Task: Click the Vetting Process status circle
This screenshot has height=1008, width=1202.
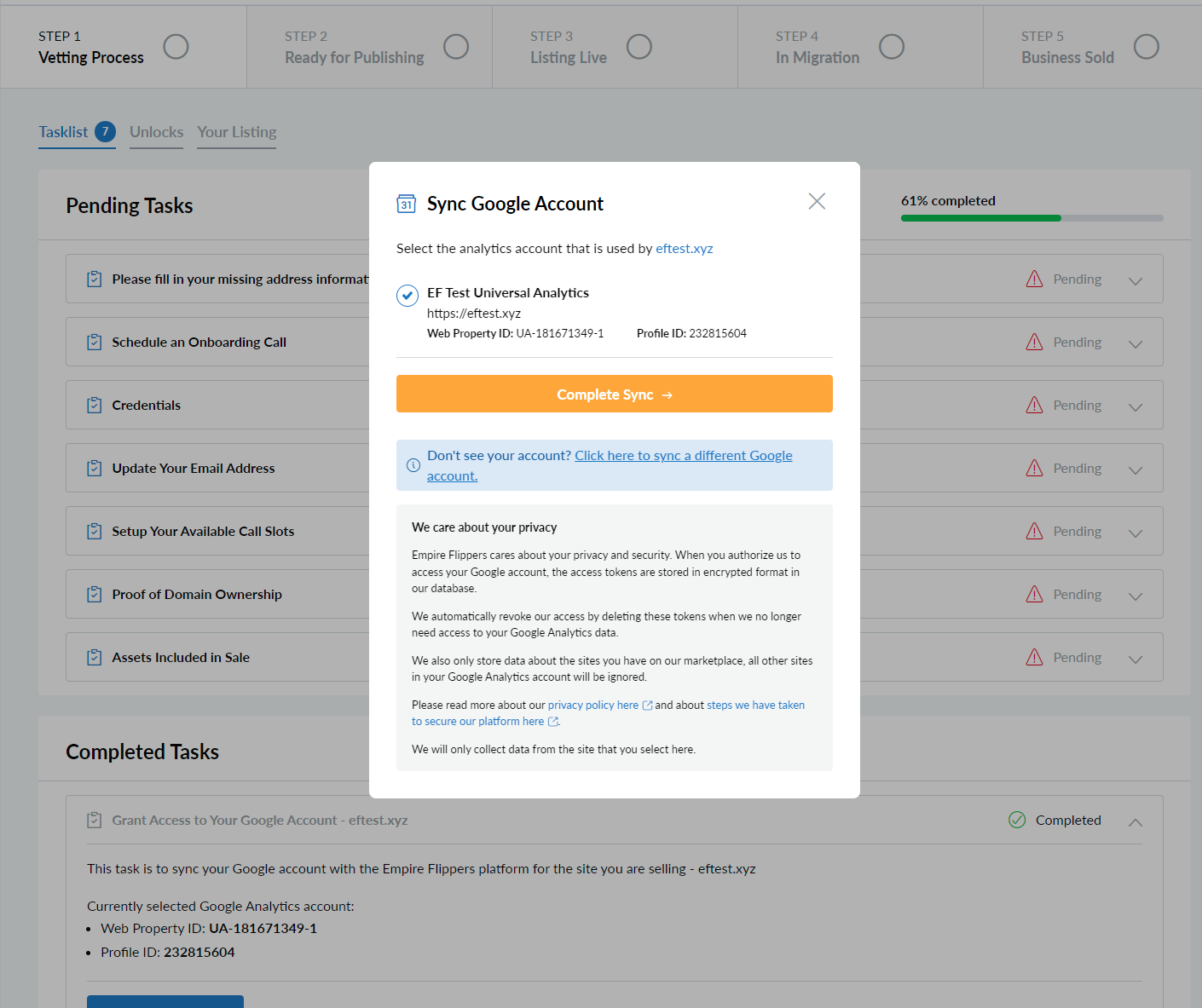Action: pyautogui.click(x=176, y=47)
